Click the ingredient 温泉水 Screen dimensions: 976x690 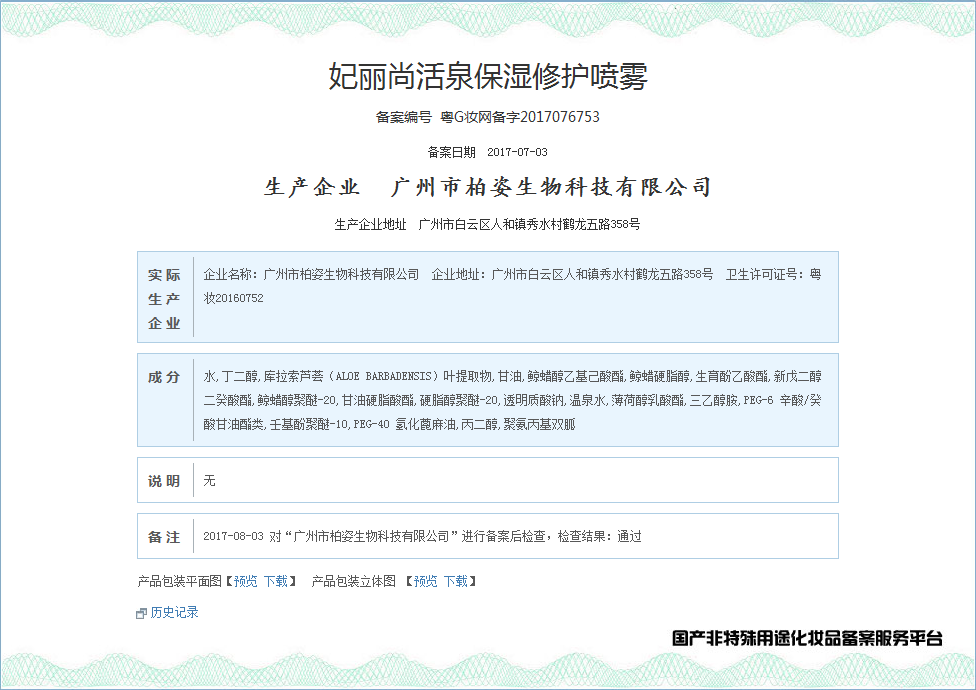[588, 400]
